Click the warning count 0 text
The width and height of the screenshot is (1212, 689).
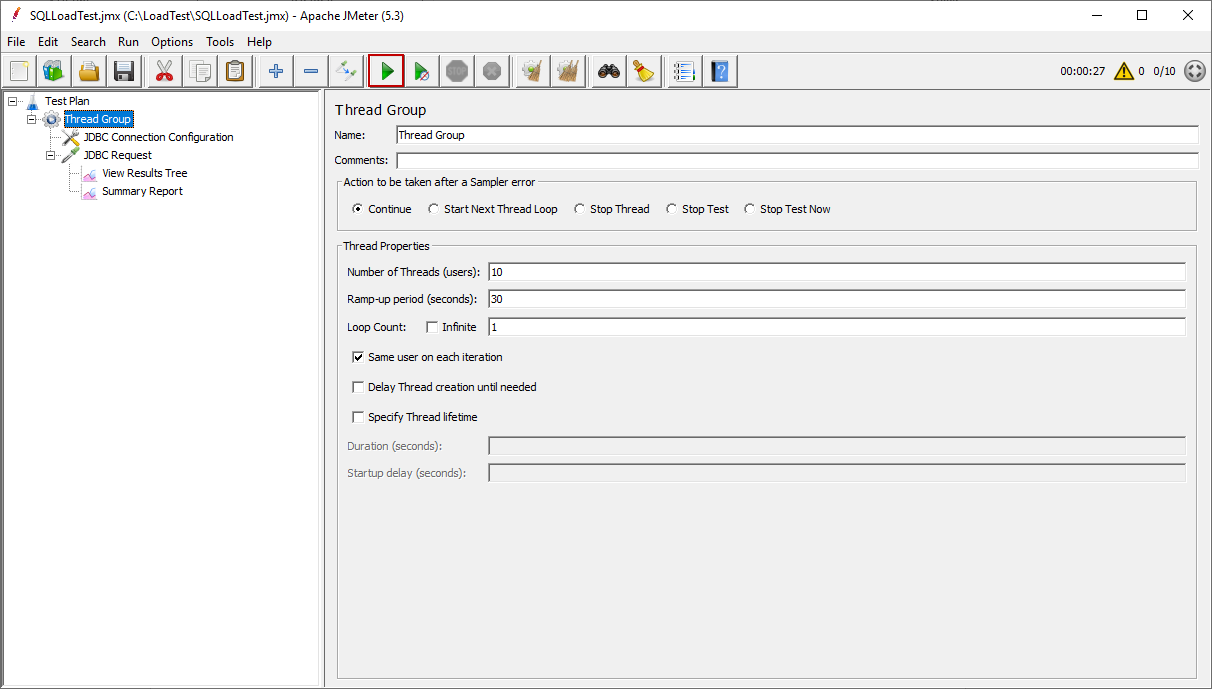click(1141, 71)
